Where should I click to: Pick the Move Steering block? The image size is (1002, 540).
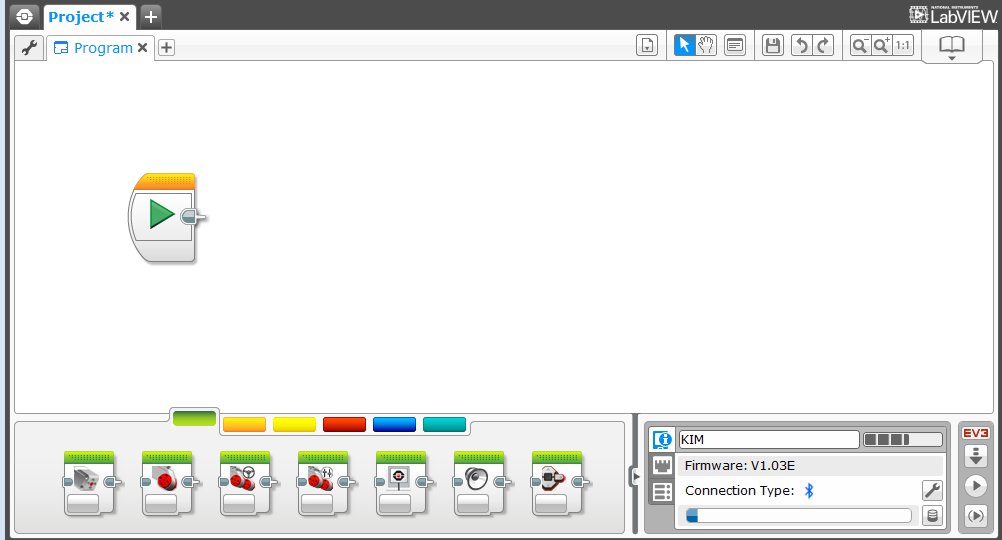tap(244, 482)
